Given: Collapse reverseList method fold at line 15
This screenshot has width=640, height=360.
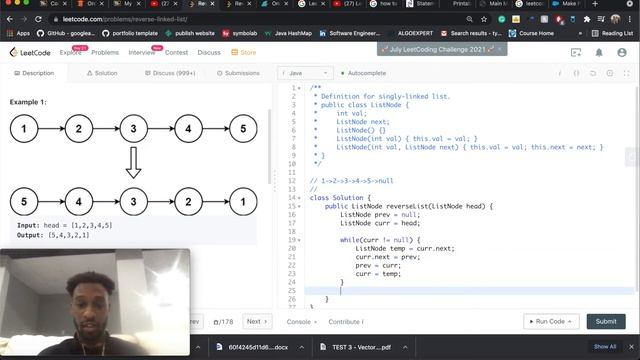Looking at the screenshot, I should tap(299, 207).
